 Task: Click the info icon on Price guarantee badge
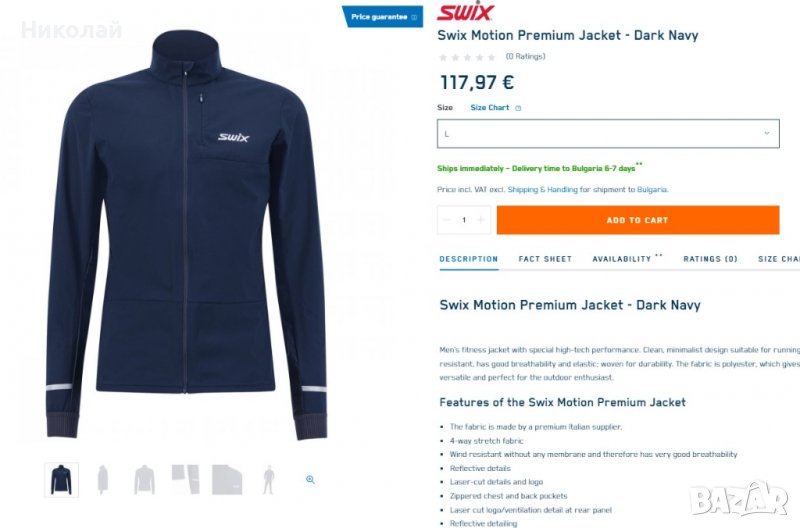[x=414, y=17]
